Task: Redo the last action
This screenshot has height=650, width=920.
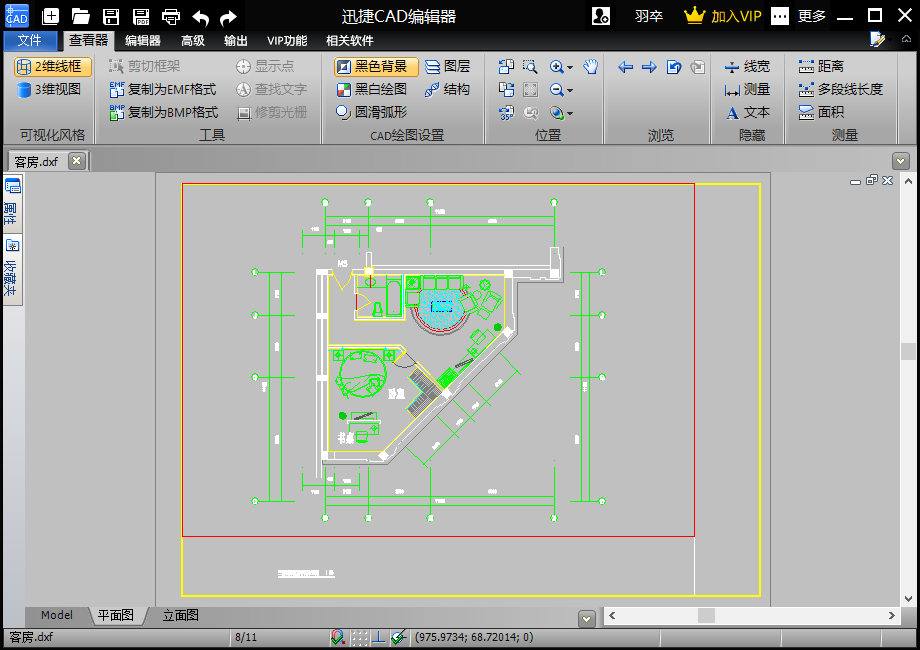Action: (228, 18)
